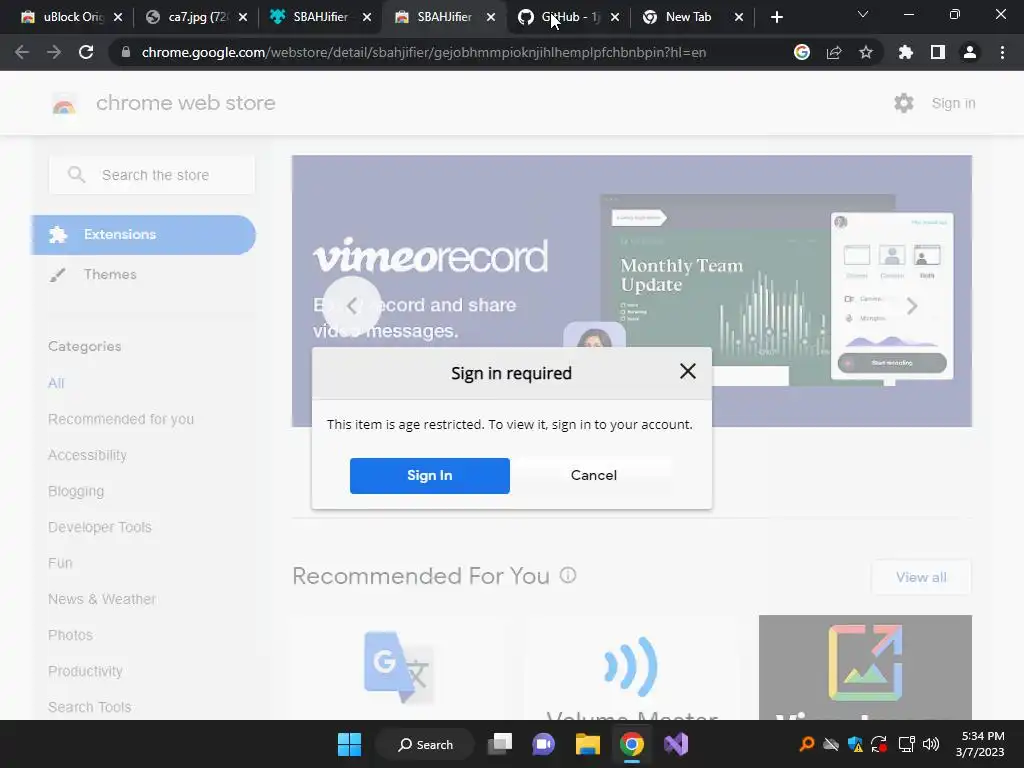Image resolution: width=1024 pixels, height=768 pixels.
Task: Click the Search the store field
Action: tap(152, 175)
